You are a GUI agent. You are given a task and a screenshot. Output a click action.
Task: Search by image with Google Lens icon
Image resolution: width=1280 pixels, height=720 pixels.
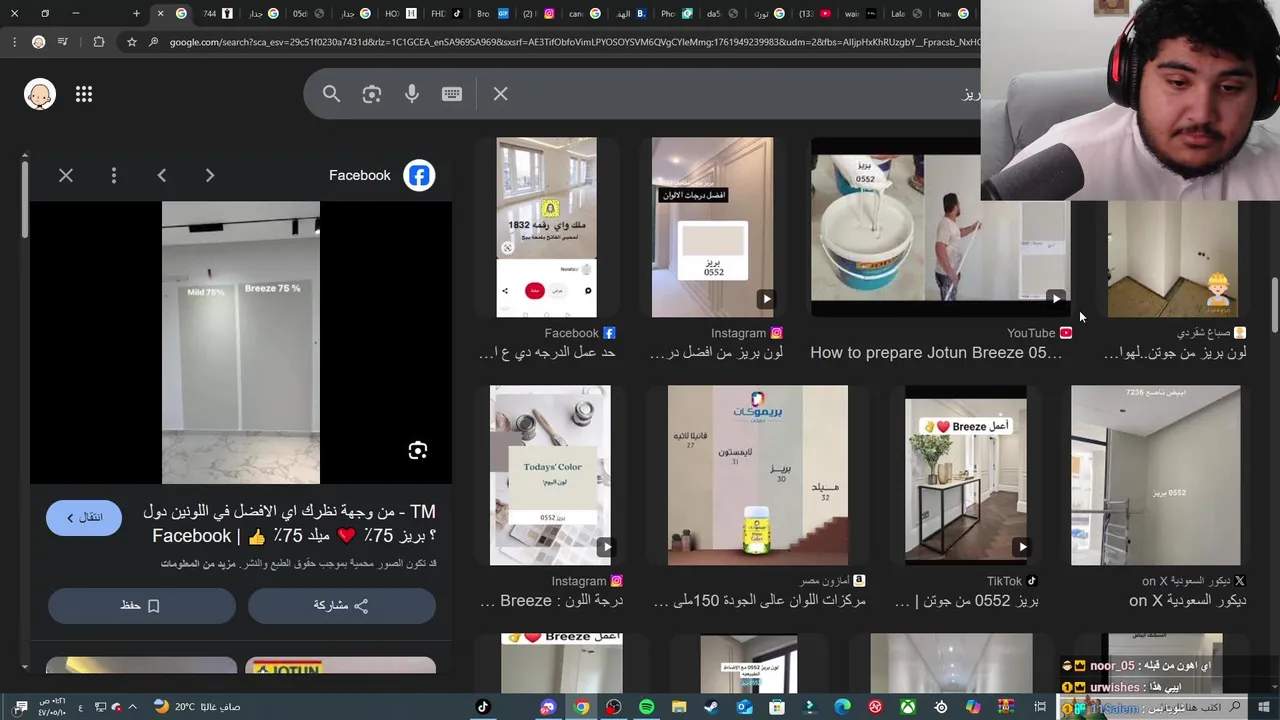(372, 94)
